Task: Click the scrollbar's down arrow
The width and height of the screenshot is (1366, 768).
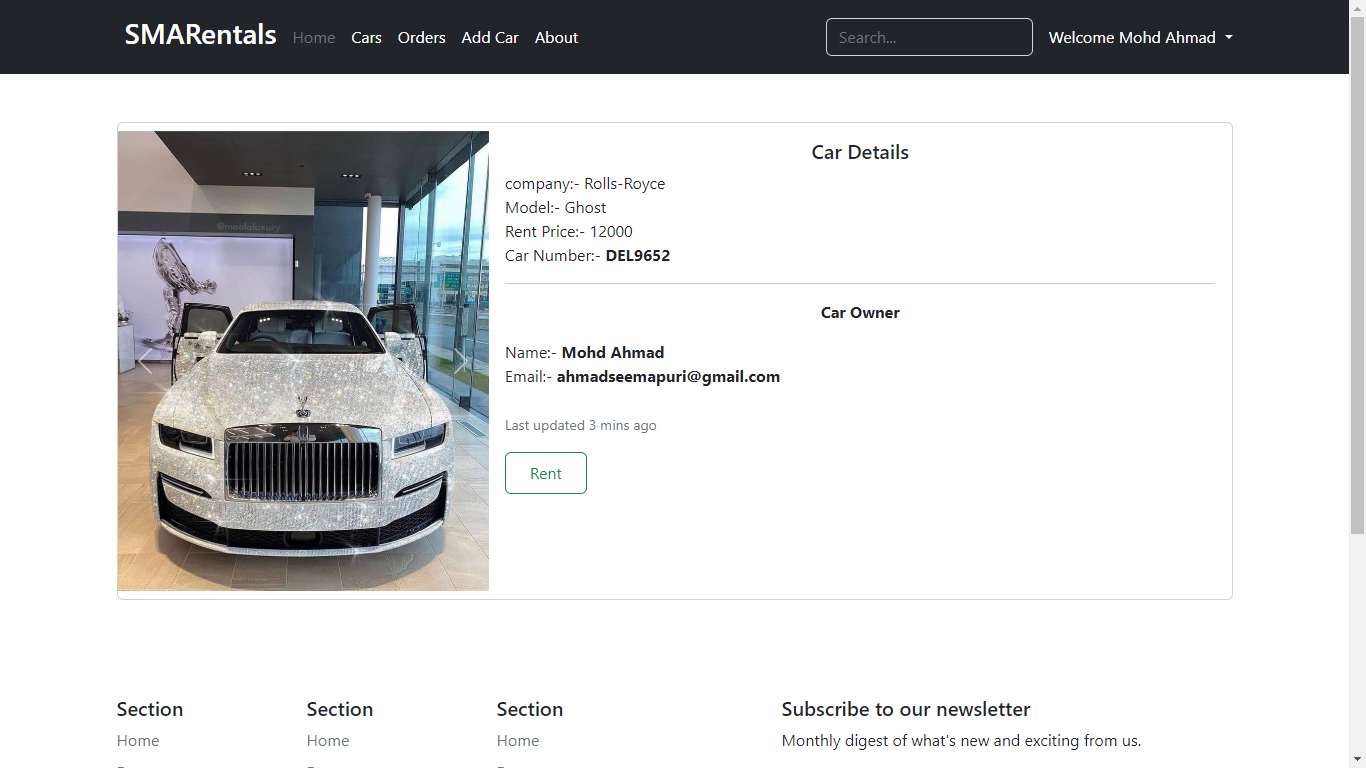Action: pos(1357,759)
